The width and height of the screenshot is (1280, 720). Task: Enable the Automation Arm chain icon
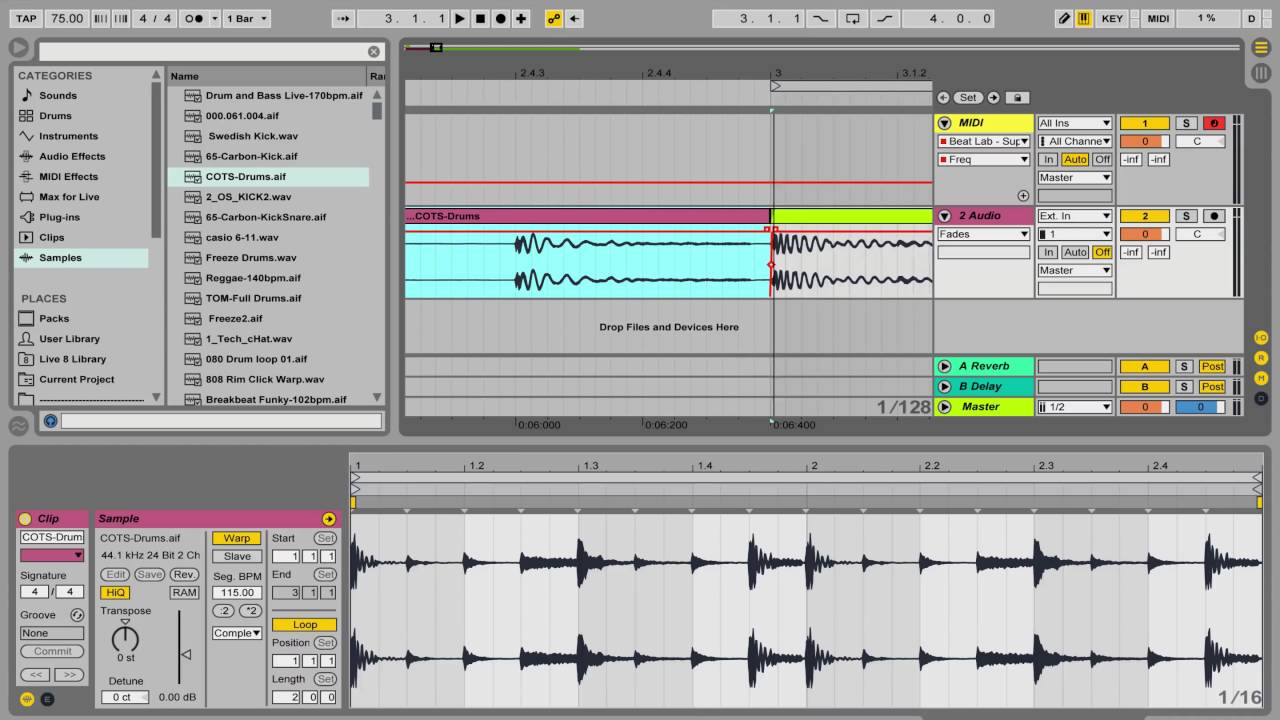553,18
